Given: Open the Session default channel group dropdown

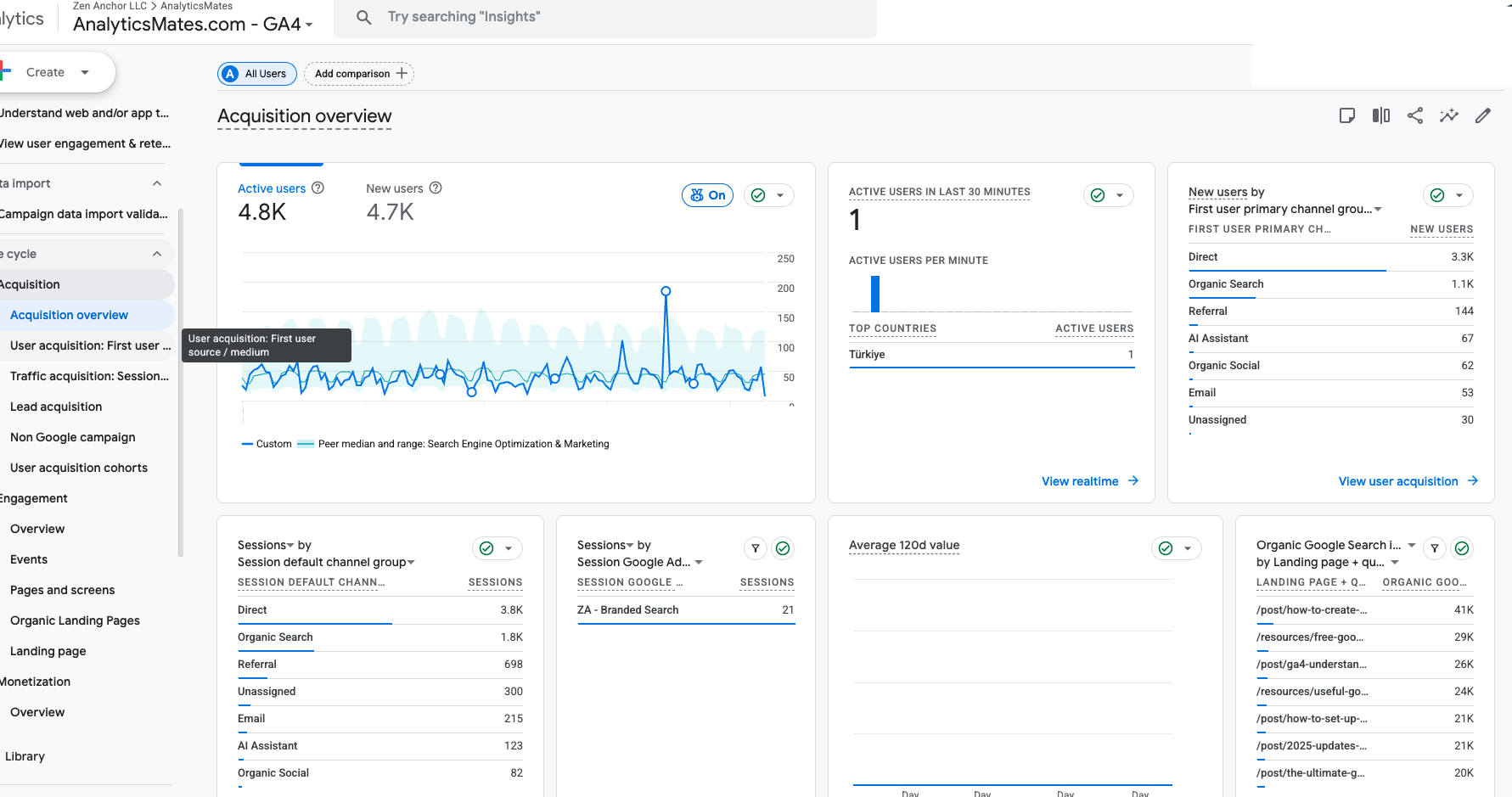Looking at the screenshot, I should tap(326, 562).
